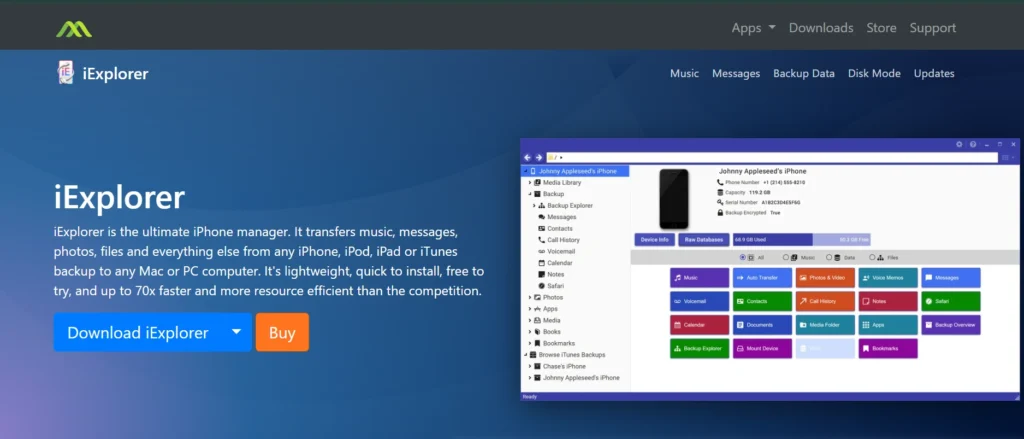Click the back arrow in app toolbar

point(528,157)
